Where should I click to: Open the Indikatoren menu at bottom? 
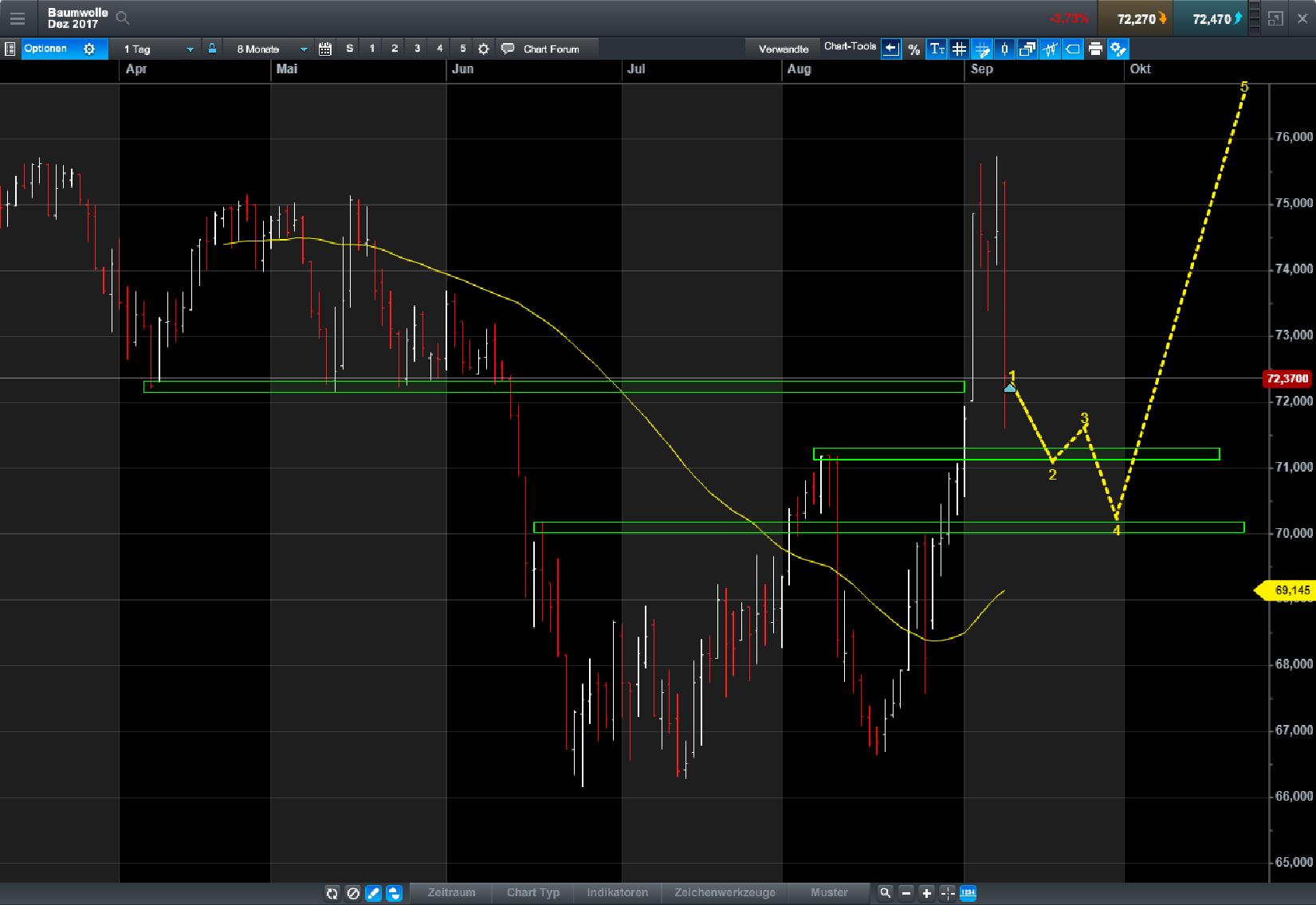click(x=618, y=892)
